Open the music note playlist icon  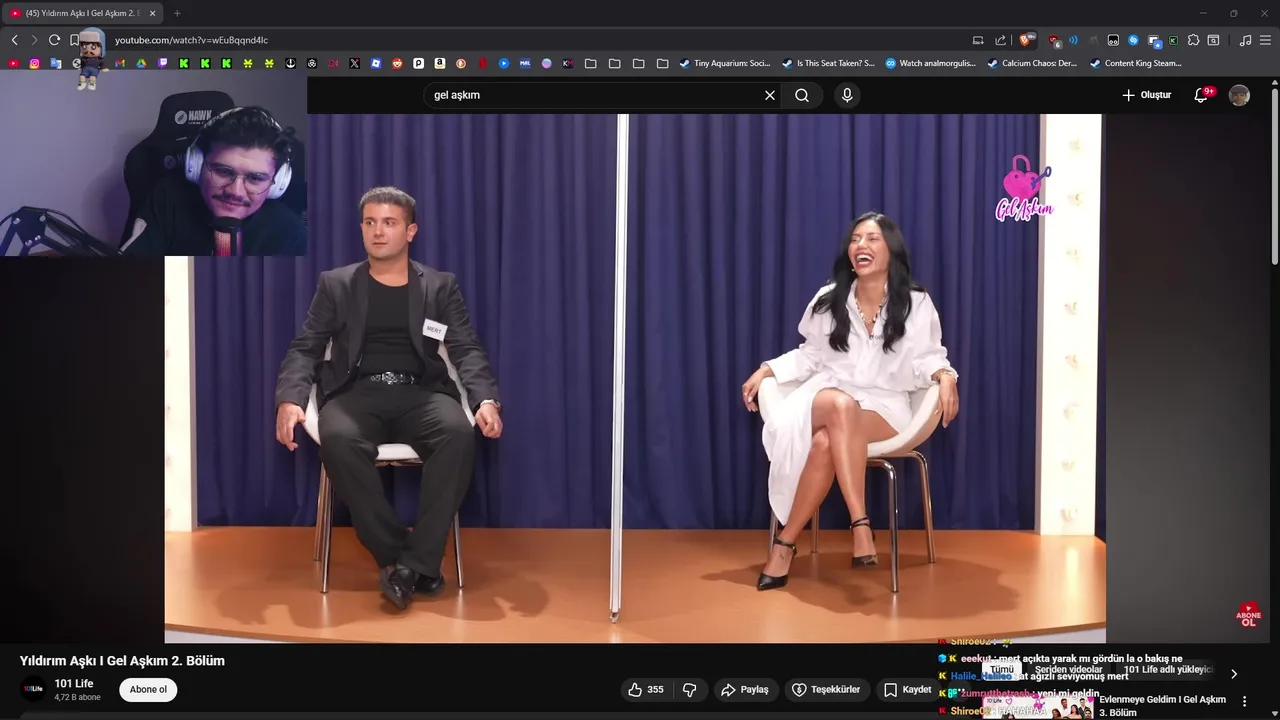[x=1245, y=40]
